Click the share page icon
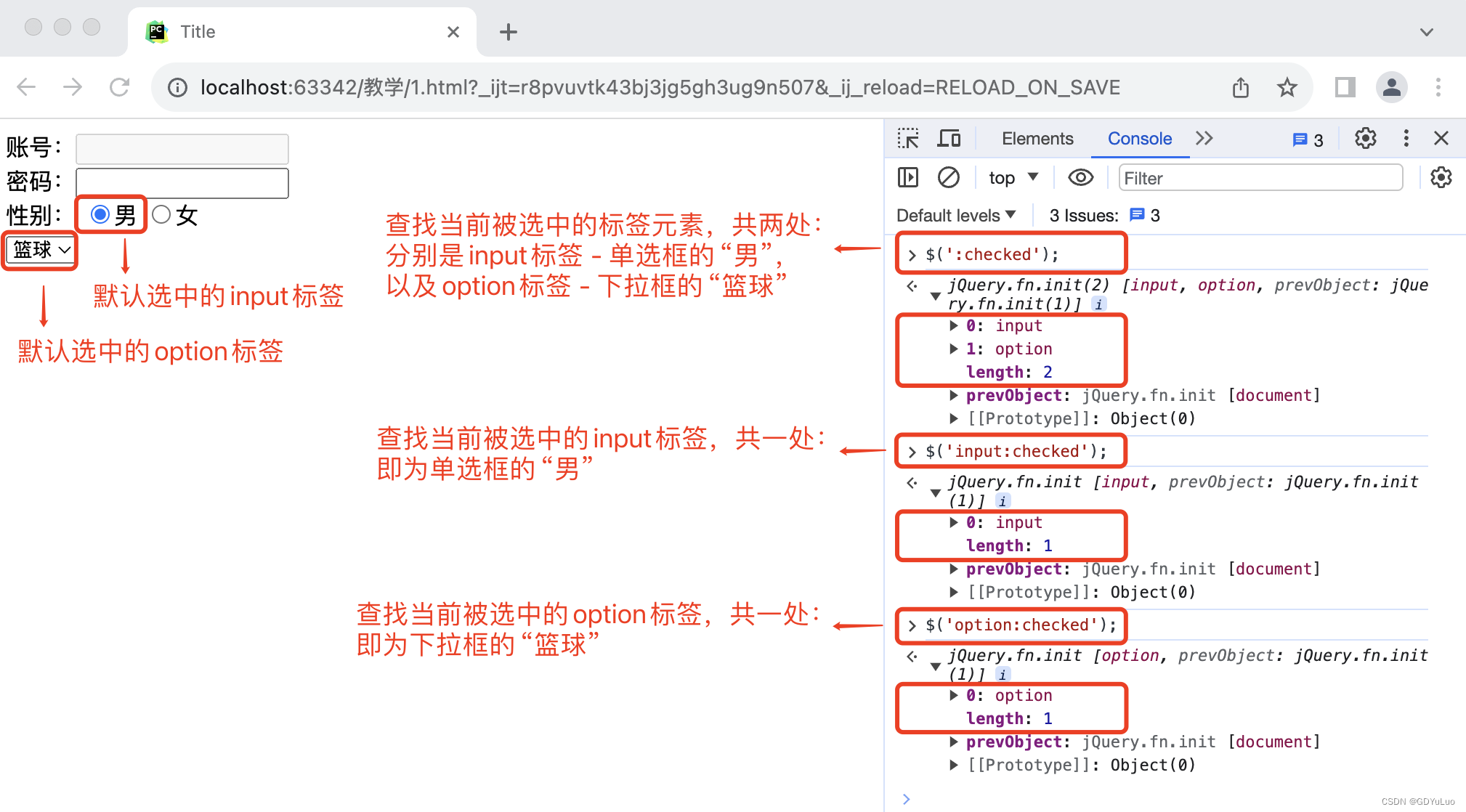This screenshot has height=812, width=1466. 1241,88
